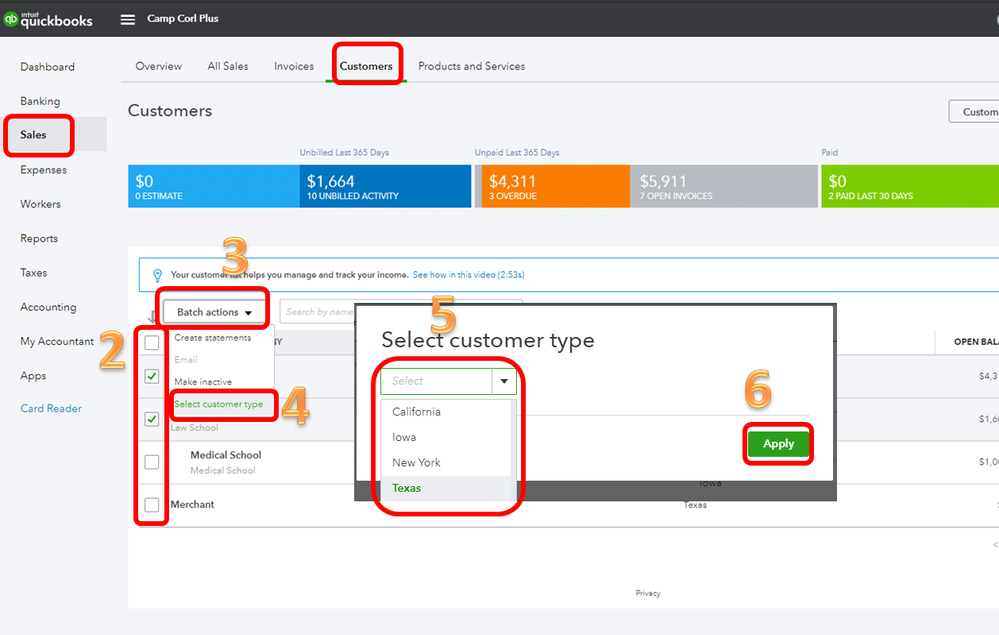Open the Batch actions dropdown

pos(214,312)
